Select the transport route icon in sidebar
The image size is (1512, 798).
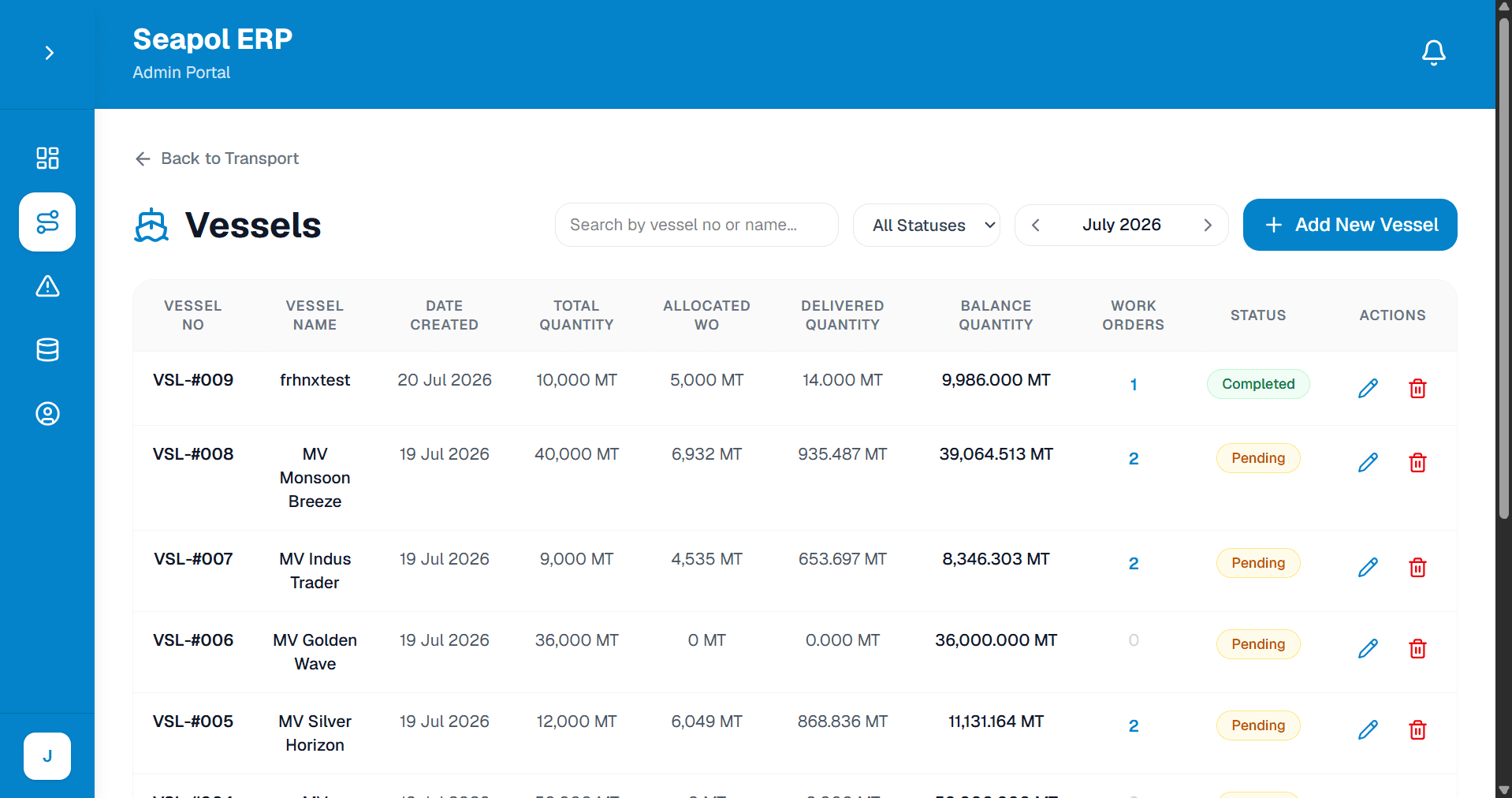47,222
